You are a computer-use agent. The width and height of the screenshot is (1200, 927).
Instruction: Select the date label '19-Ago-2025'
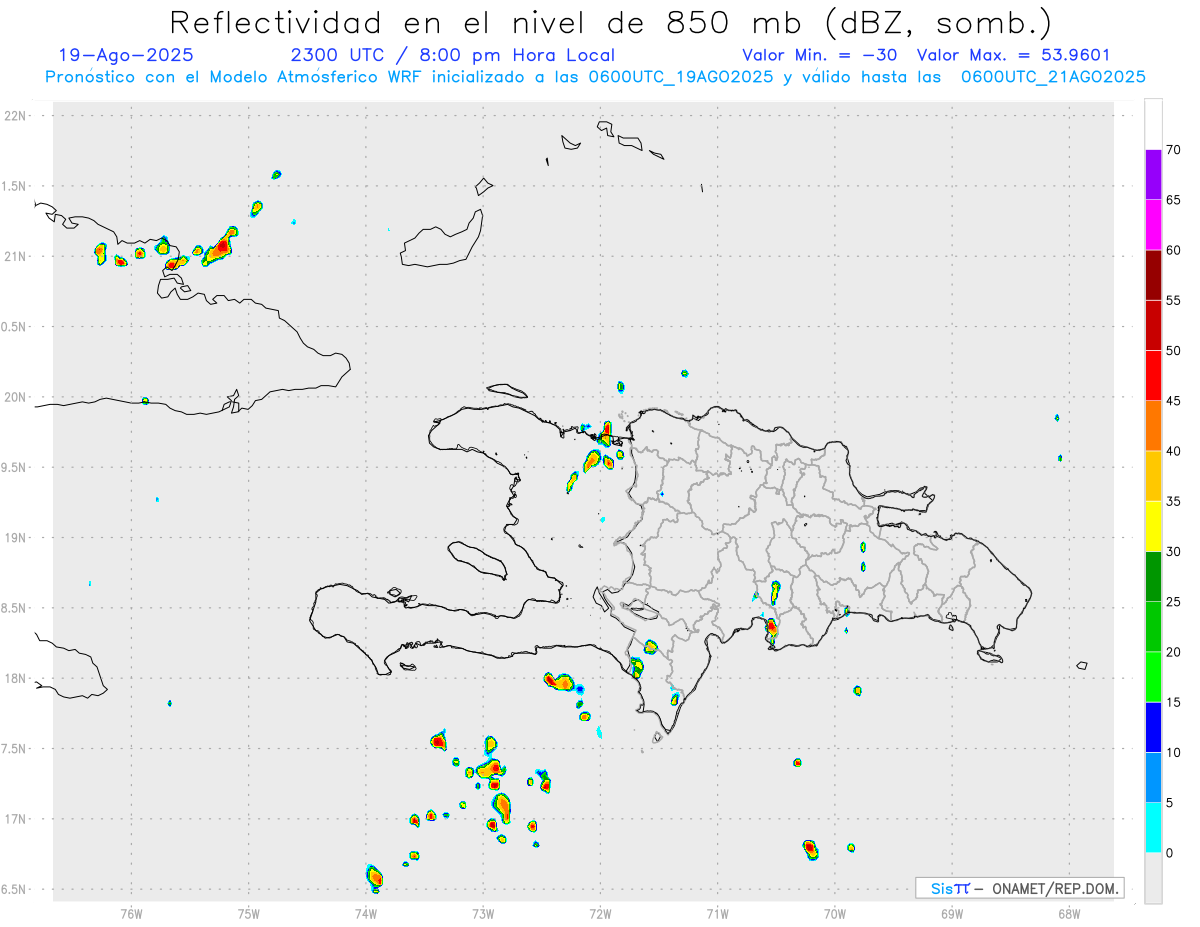coord(126,55)
